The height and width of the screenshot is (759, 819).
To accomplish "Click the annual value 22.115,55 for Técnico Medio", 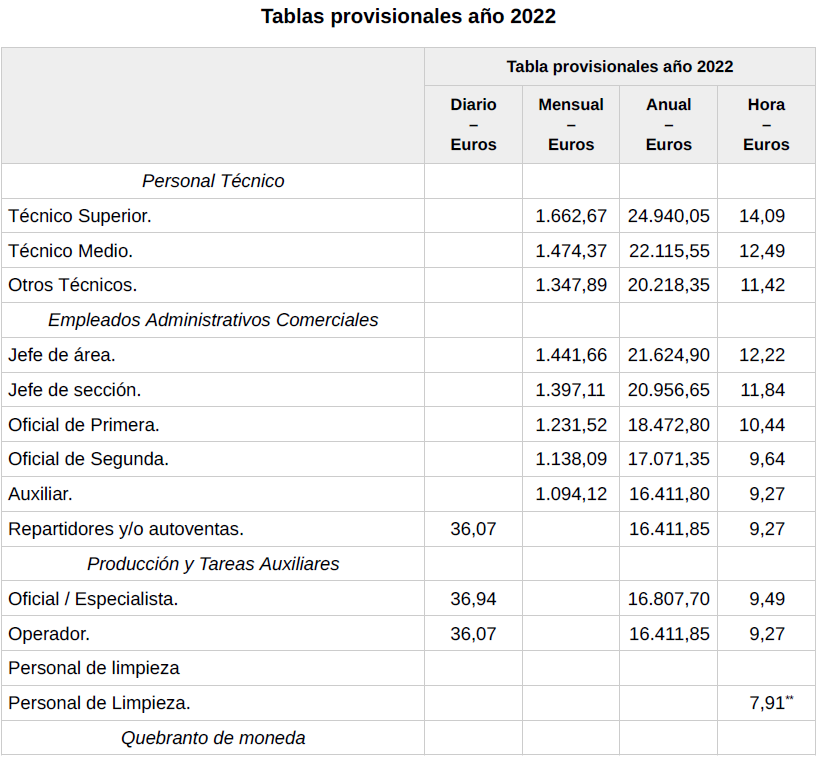I will [x=669, y=251].
